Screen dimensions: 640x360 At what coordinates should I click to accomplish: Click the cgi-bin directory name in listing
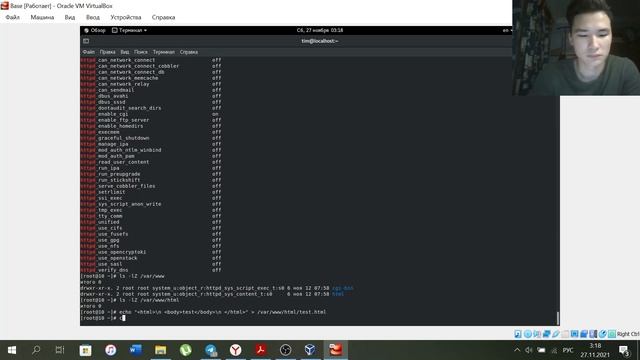click(x=342, y=288)
